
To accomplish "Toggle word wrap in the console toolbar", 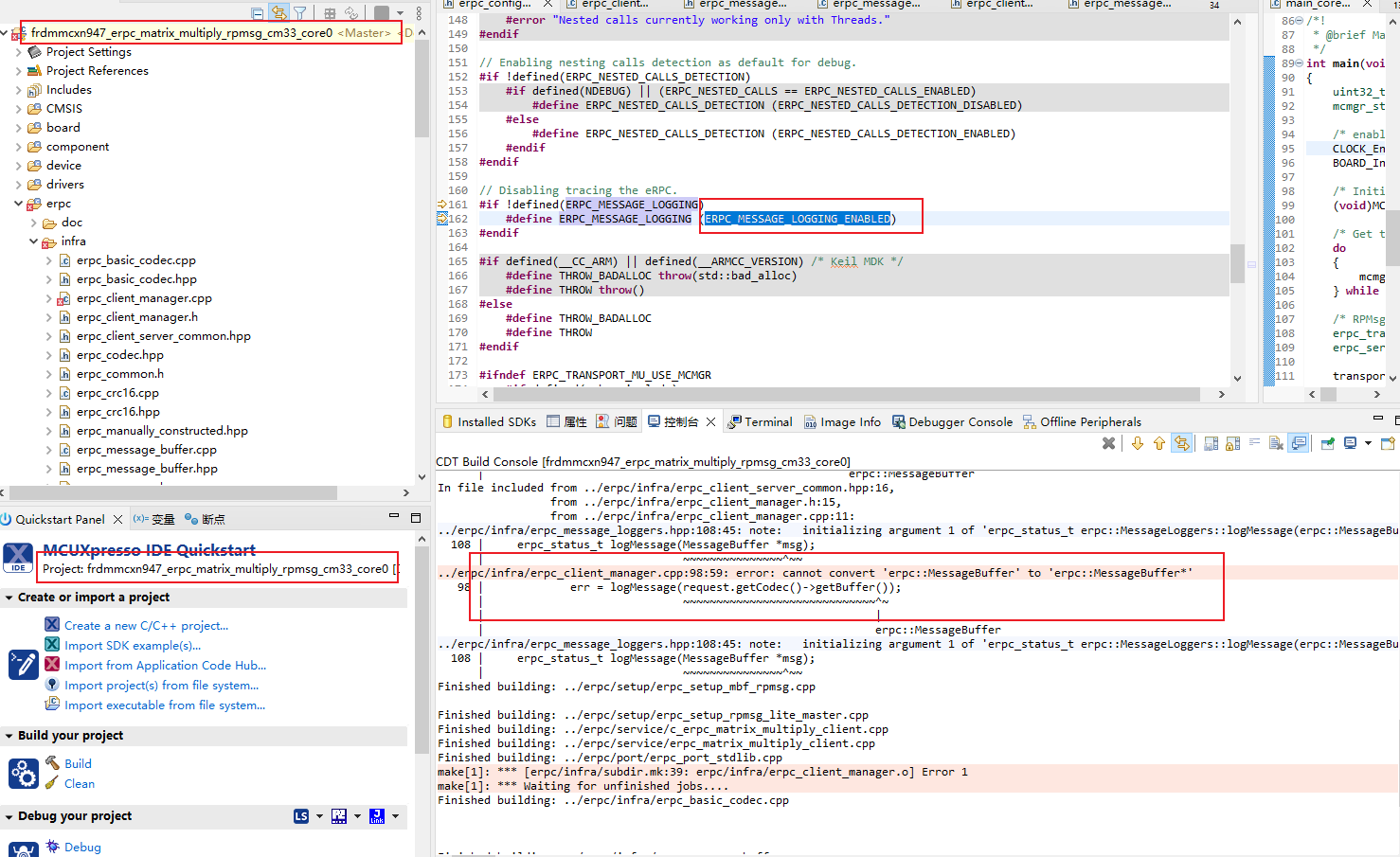I will tap(1255, 442).
